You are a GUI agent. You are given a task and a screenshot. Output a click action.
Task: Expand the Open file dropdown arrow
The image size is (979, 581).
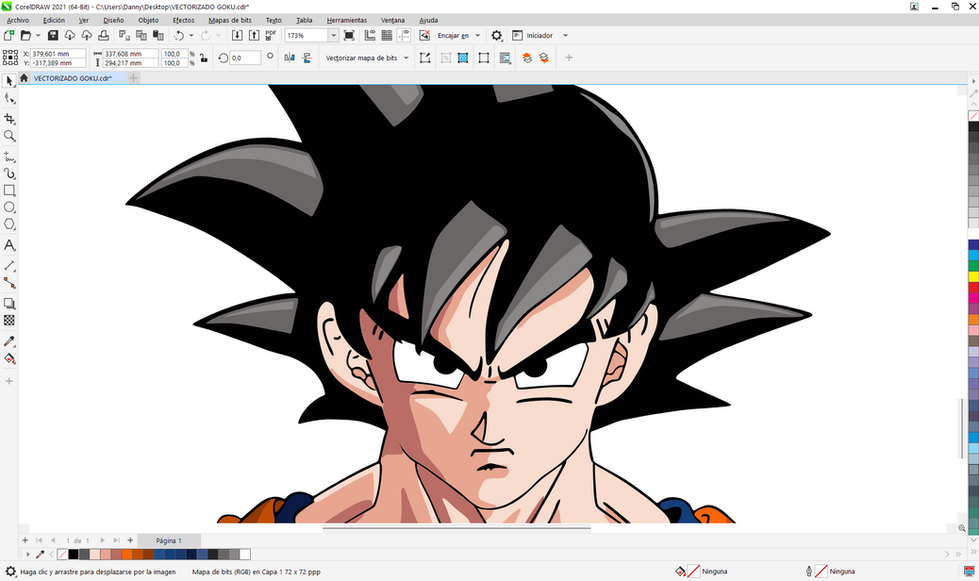38,36
